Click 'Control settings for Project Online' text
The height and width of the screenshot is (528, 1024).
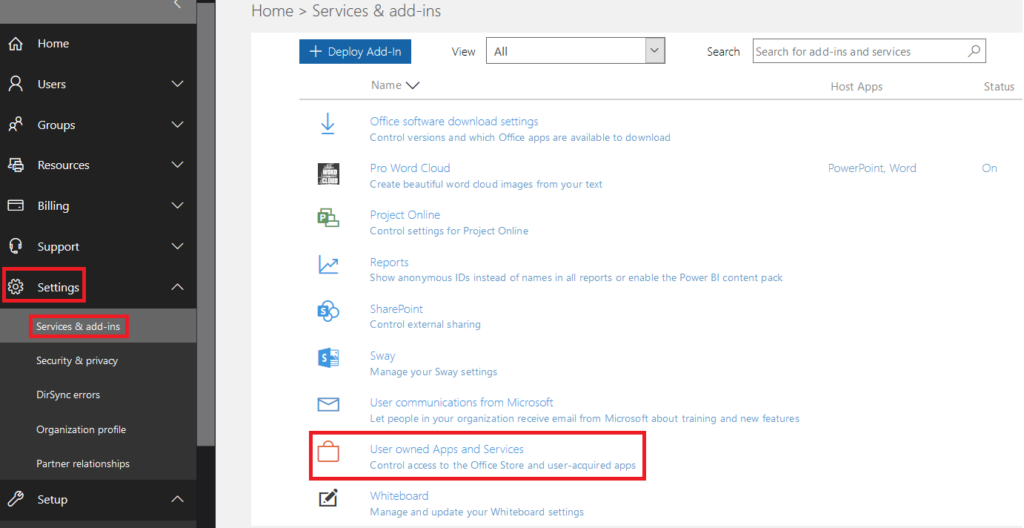(x=449, y=231)
